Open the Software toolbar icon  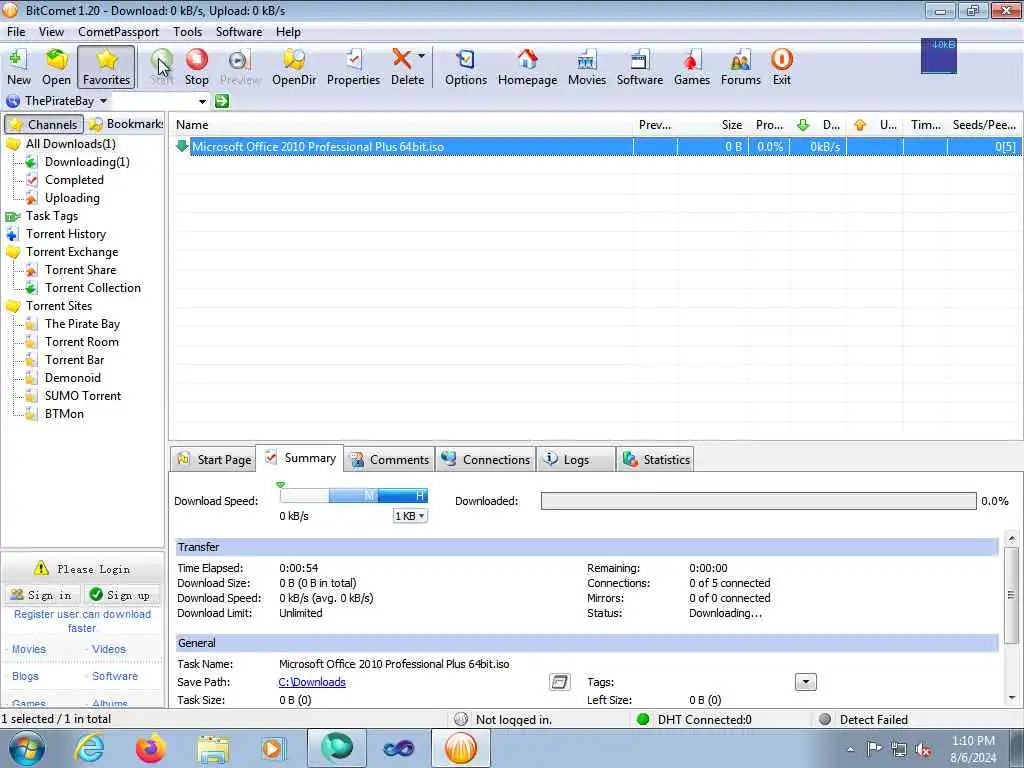coord(640,67)
